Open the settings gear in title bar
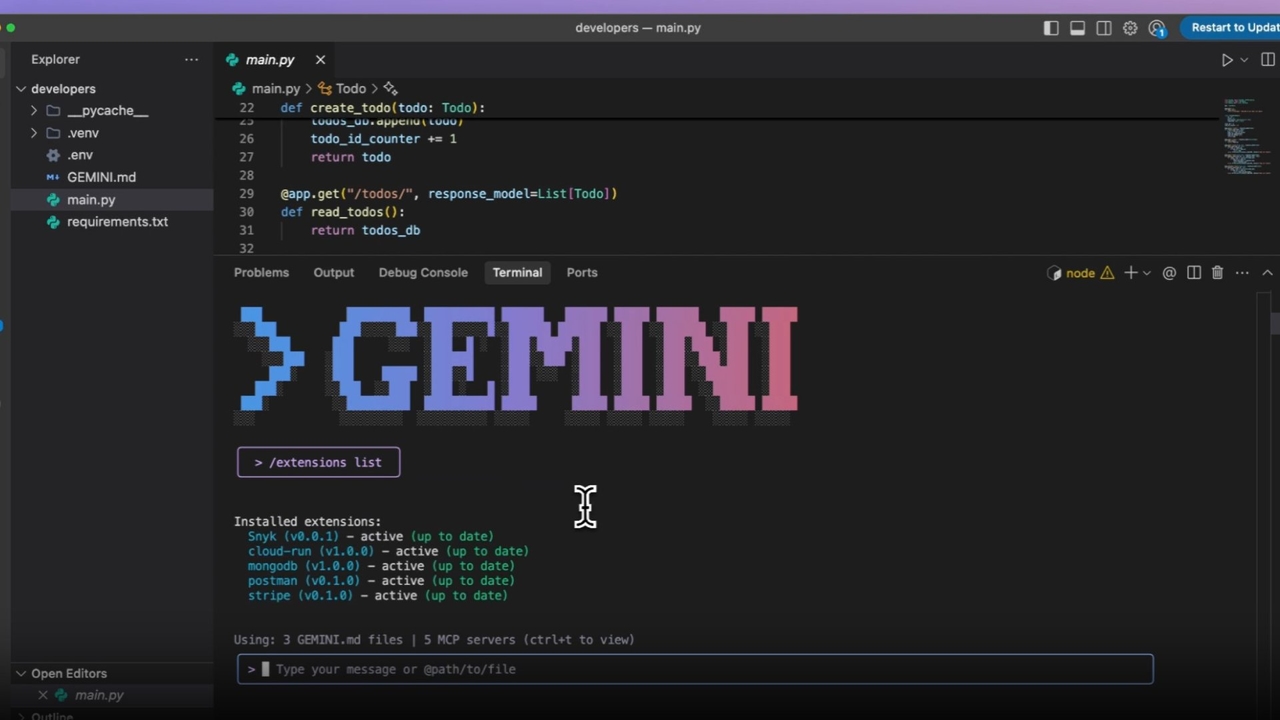Screen dimensions: 1280x720 pos(1130,28)
